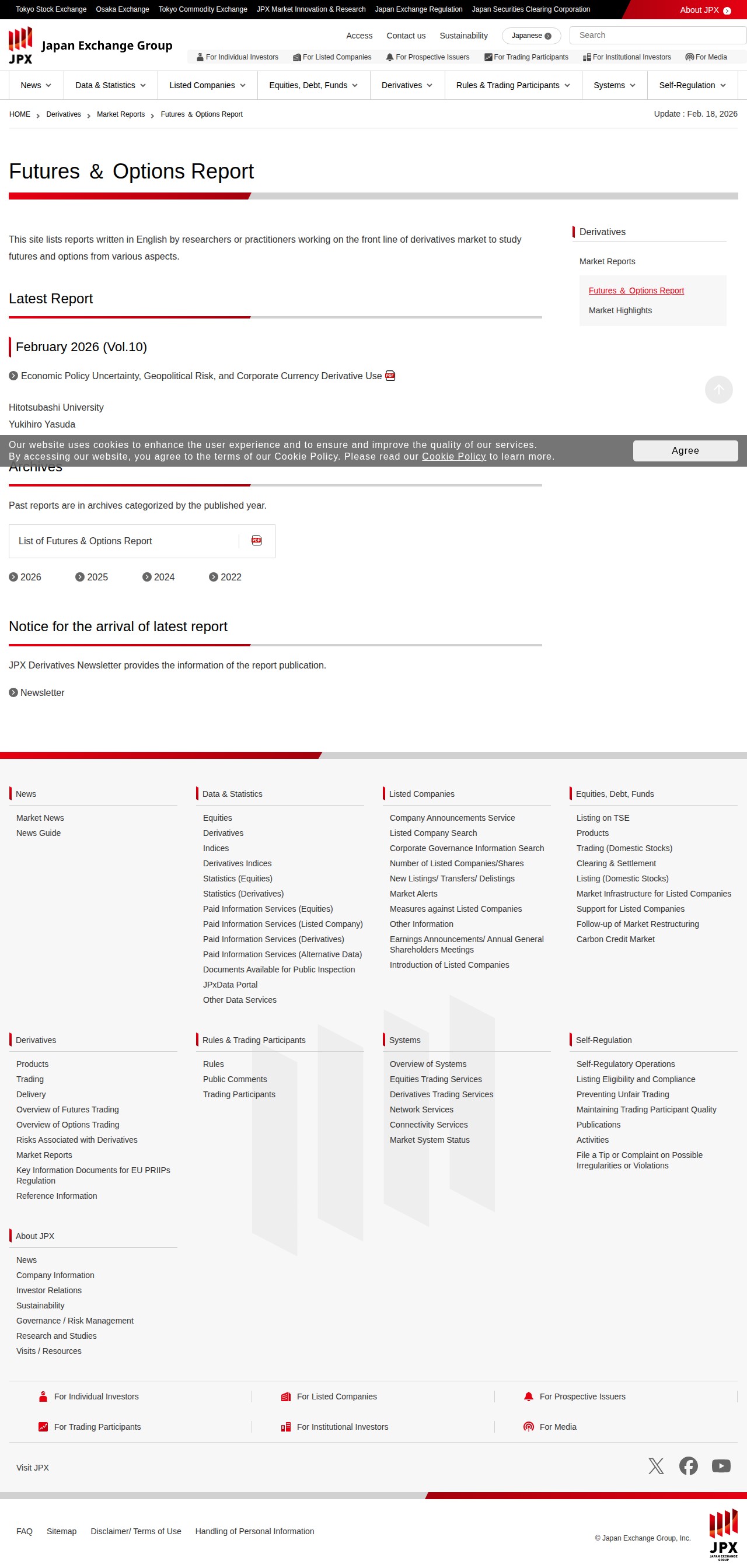Expand the Listed Companies menu

pos(208,85)
